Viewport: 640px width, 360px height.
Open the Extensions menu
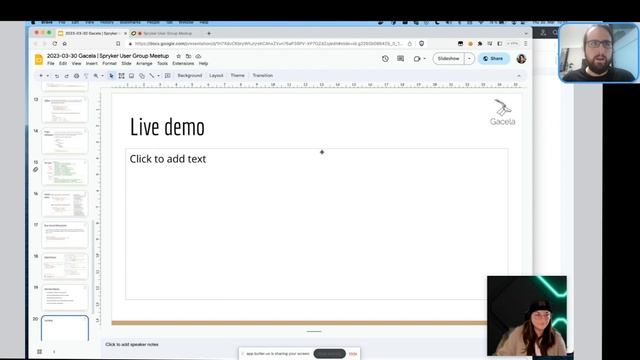point(183,64)
